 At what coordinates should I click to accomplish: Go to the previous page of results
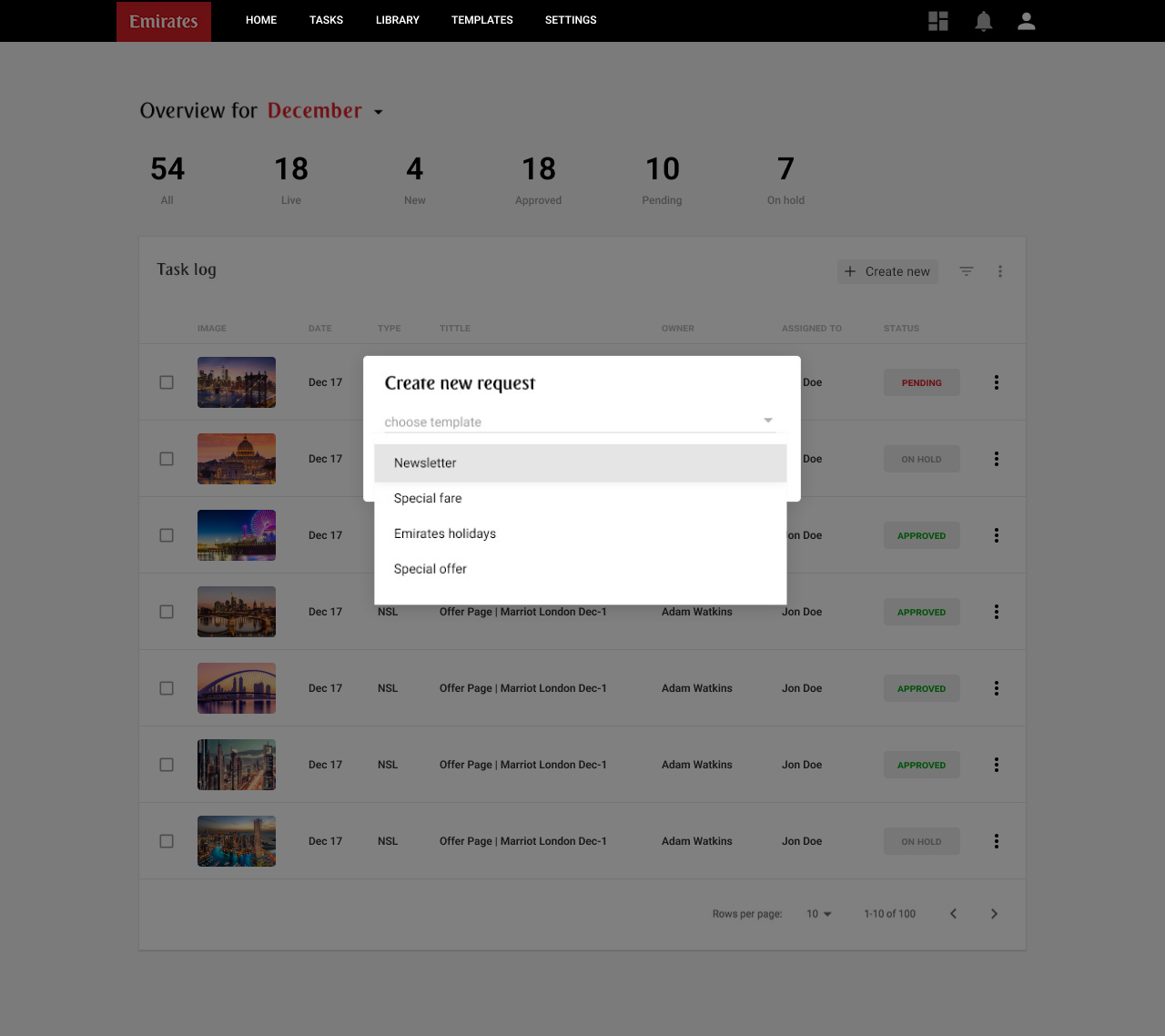tap(953, 914)
